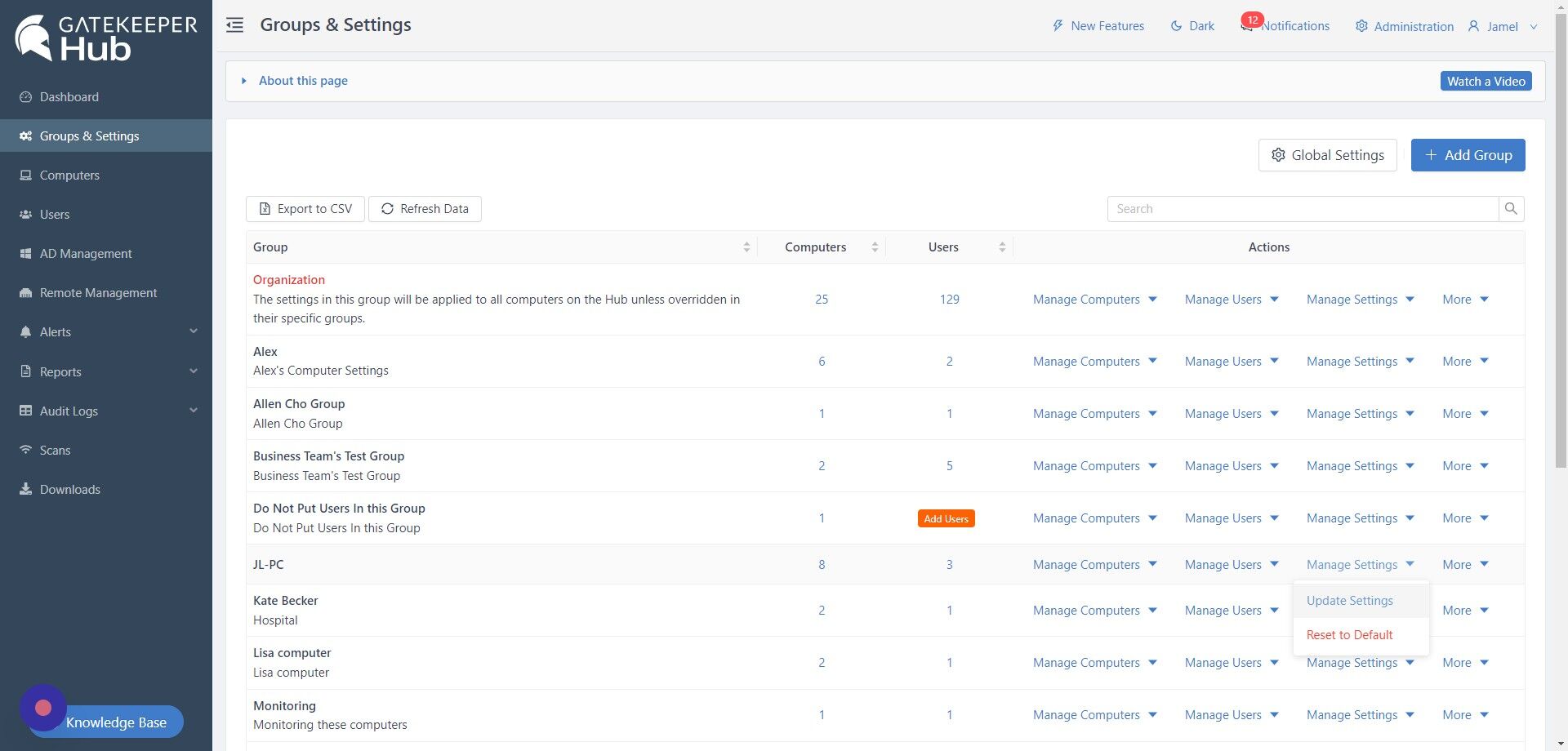Click Refresh Data button
The width and height of the screenshot is (1568, 751).
(x=425, y=209)
